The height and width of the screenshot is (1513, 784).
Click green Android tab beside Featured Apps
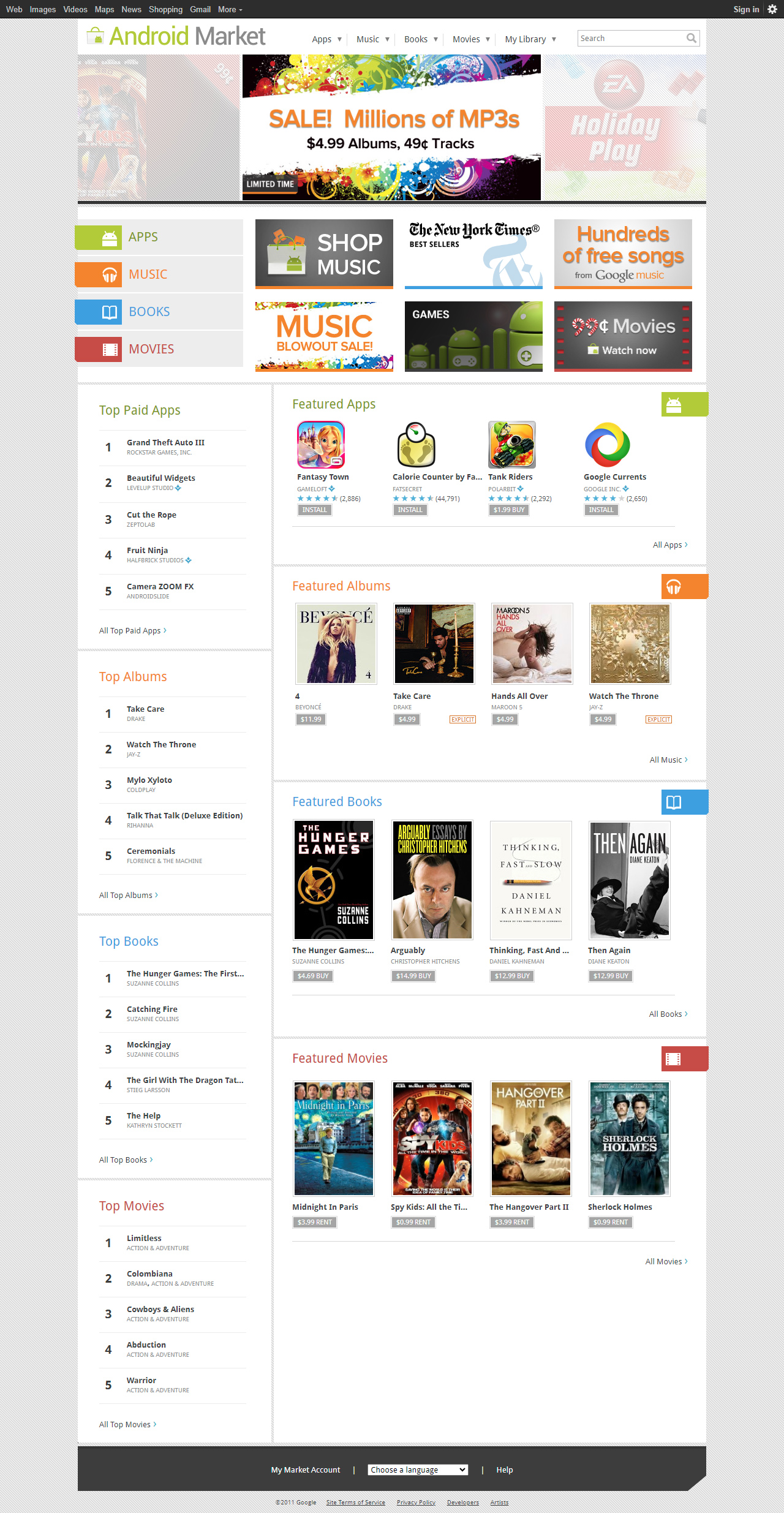[x=685, y=404]
